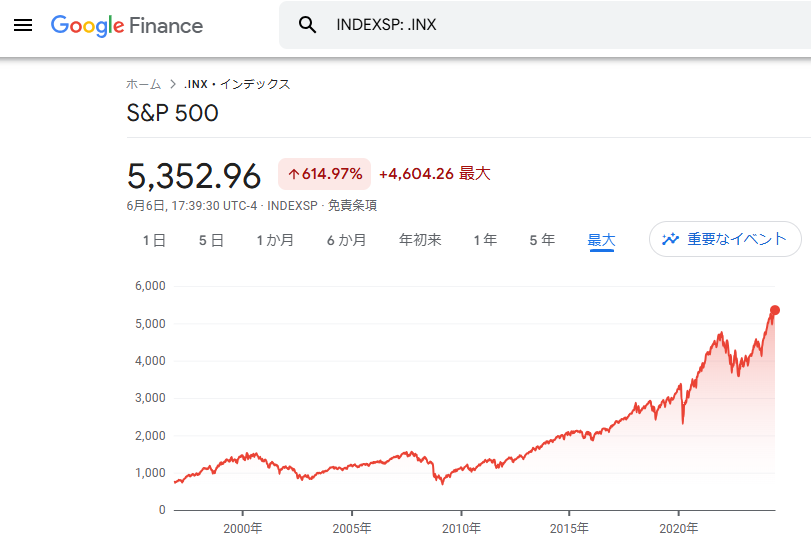The image size is (811, 551).
Task: Select the 5日 time range tab
Action: tap(211, 240)
